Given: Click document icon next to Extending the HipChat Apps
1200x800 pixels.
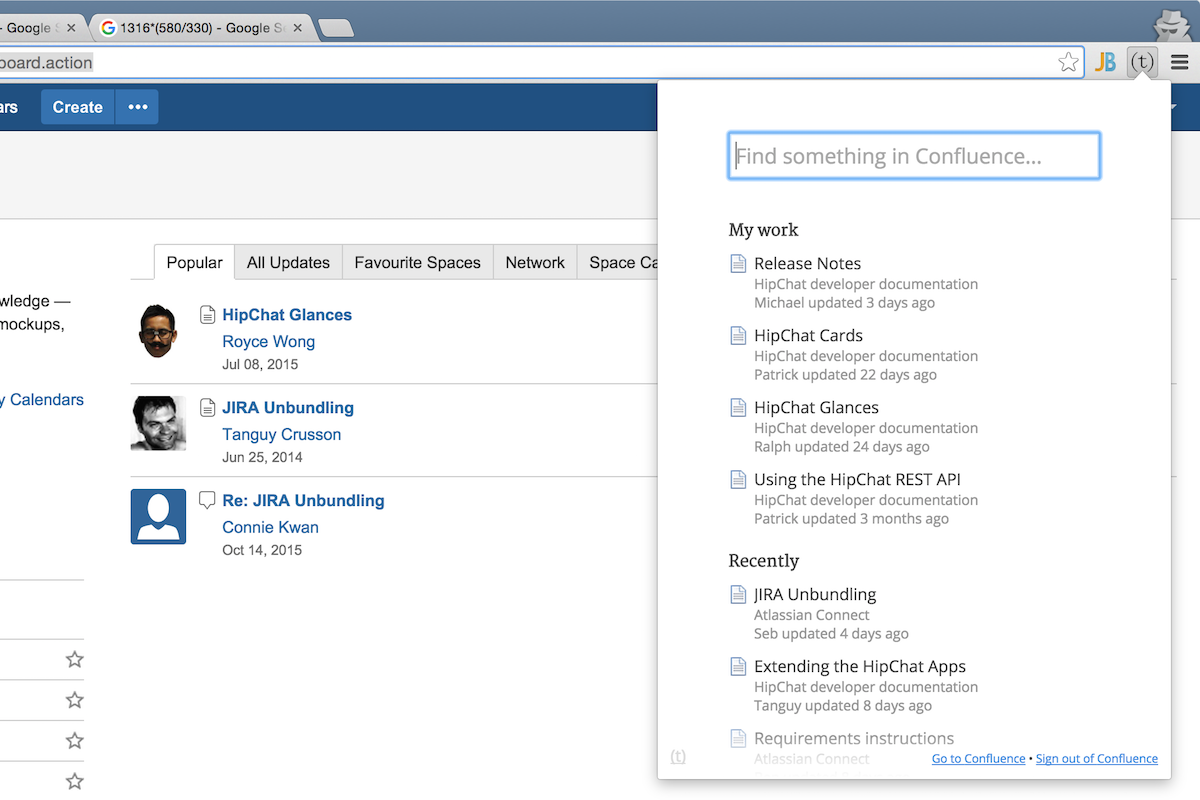Looking at the screenshot, I should [738, 667].
